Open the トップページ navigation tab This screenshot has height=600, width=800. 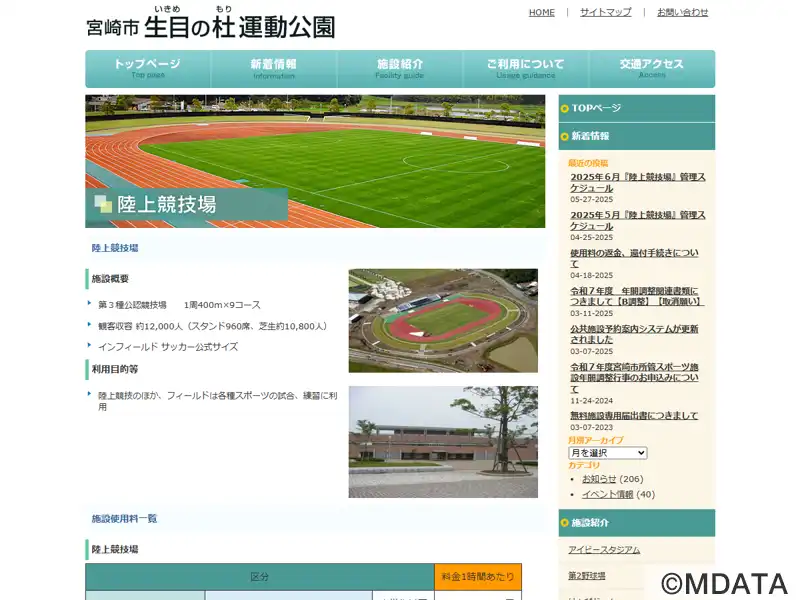[x=148, y=69]
